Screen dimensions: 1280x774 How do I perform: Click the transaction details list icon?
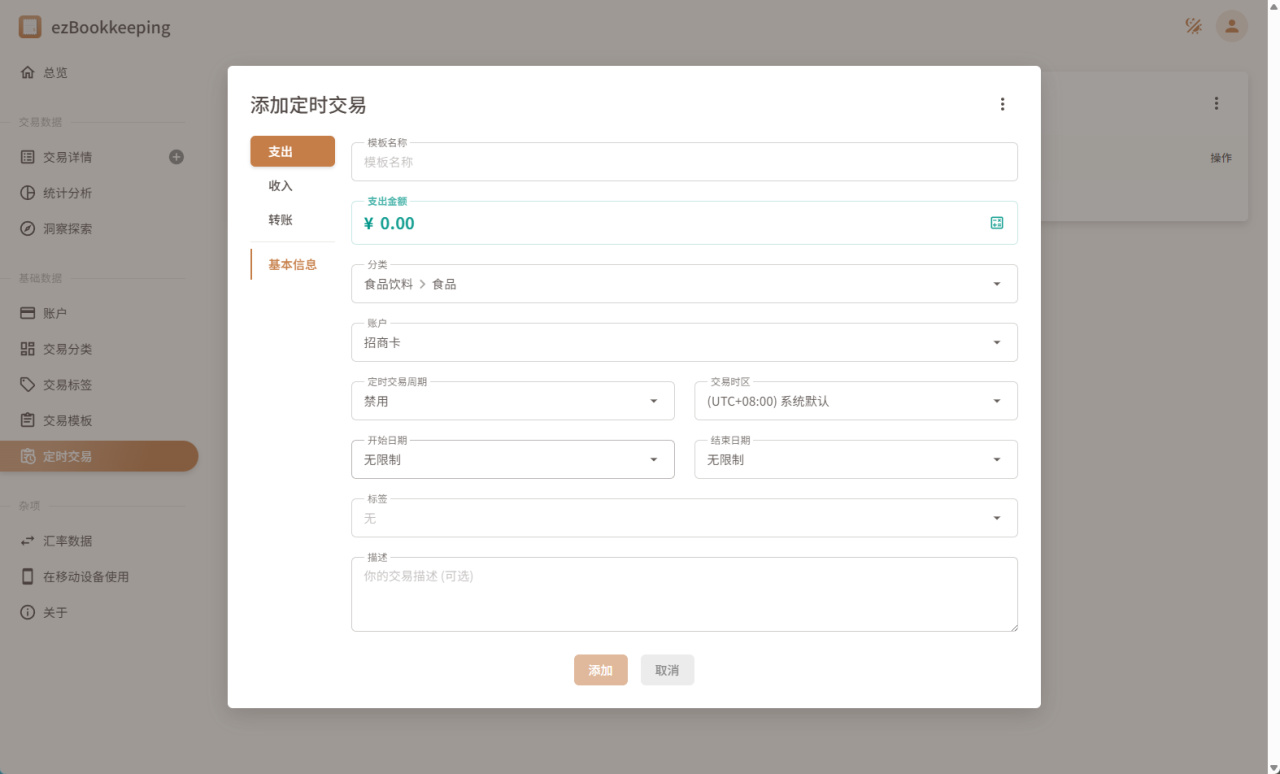(28, 157)
